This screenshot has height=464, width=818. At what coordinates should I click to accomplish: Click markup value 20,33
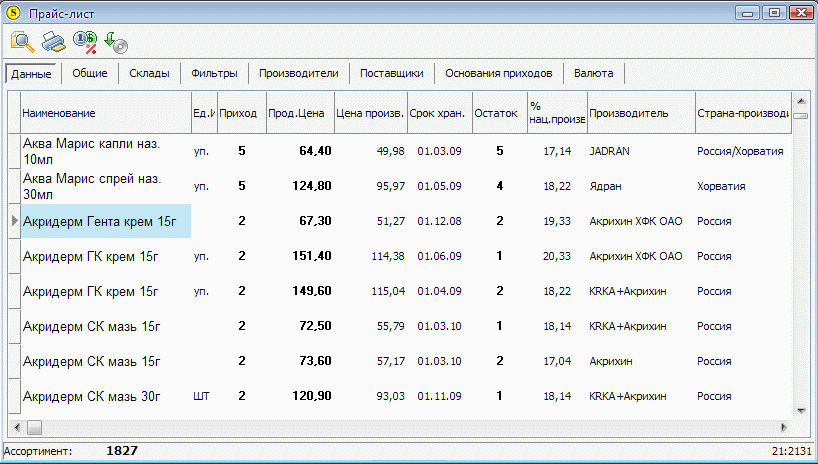tap(557, 256)
